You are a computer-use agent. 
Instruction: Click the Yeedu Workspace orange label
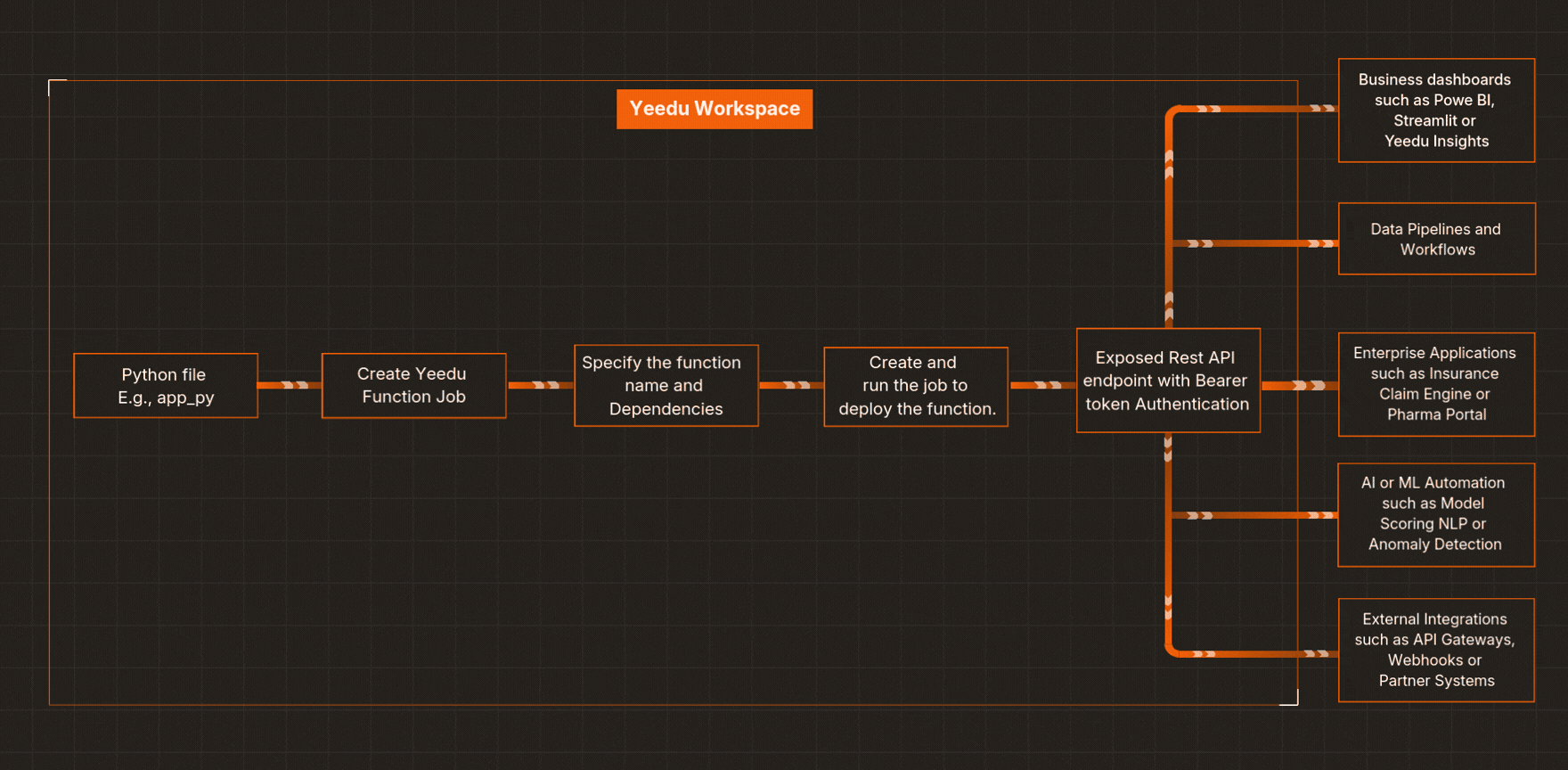point(715,109)
